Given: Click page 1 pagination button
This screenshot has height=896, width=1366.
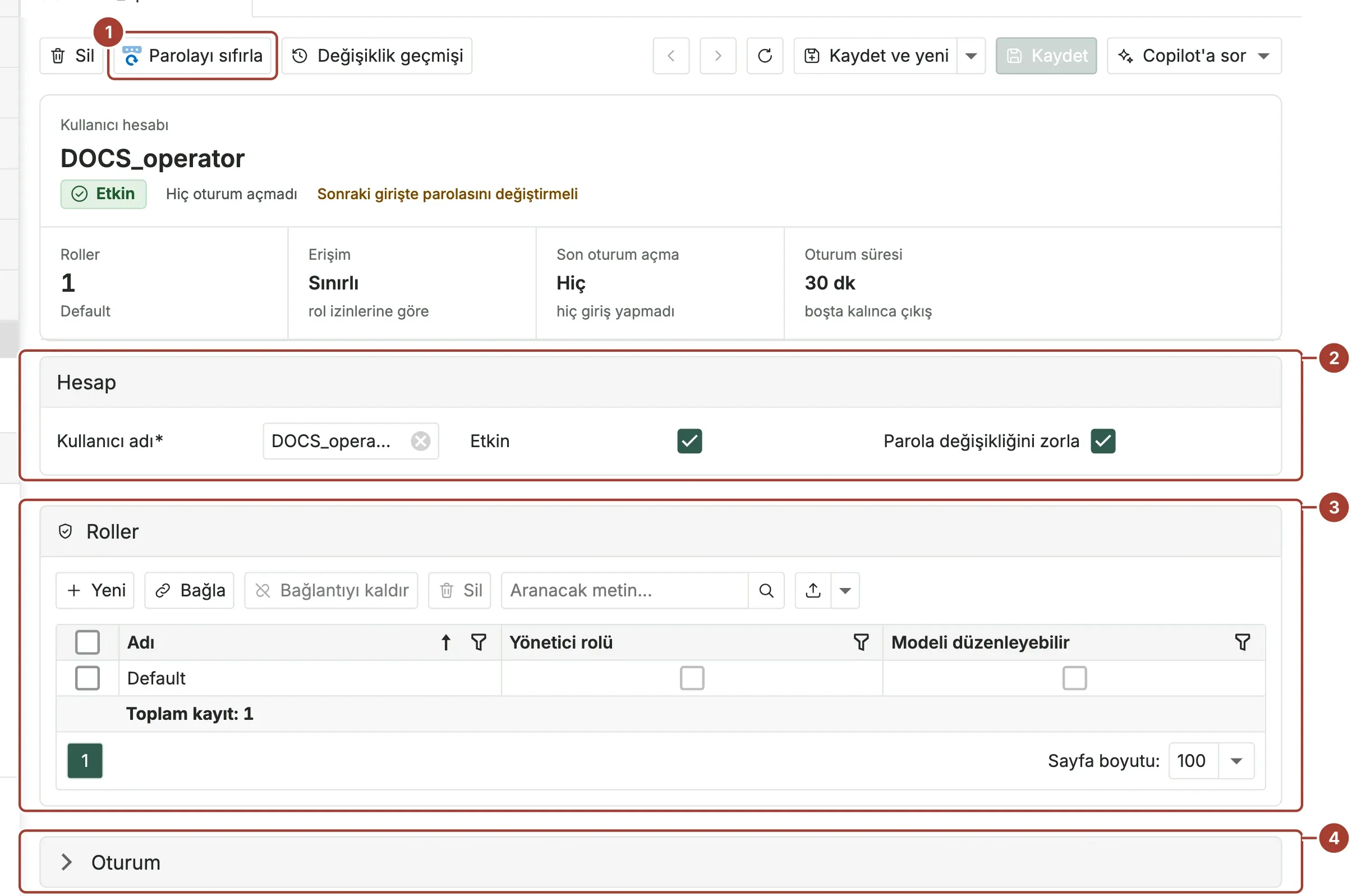Looking at the screenshot, I should click(85, 762).
